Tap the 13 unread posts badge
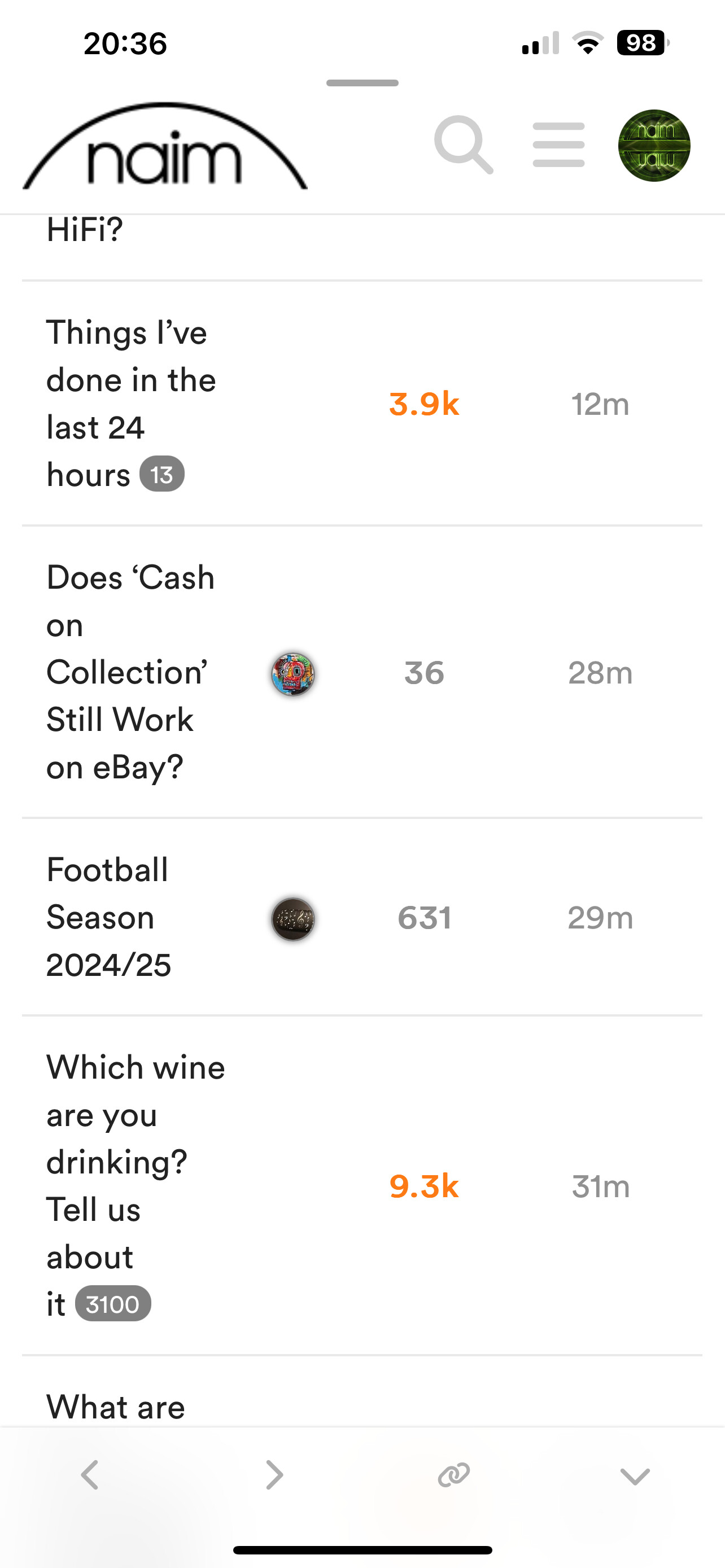 click(x=162, y=474)
